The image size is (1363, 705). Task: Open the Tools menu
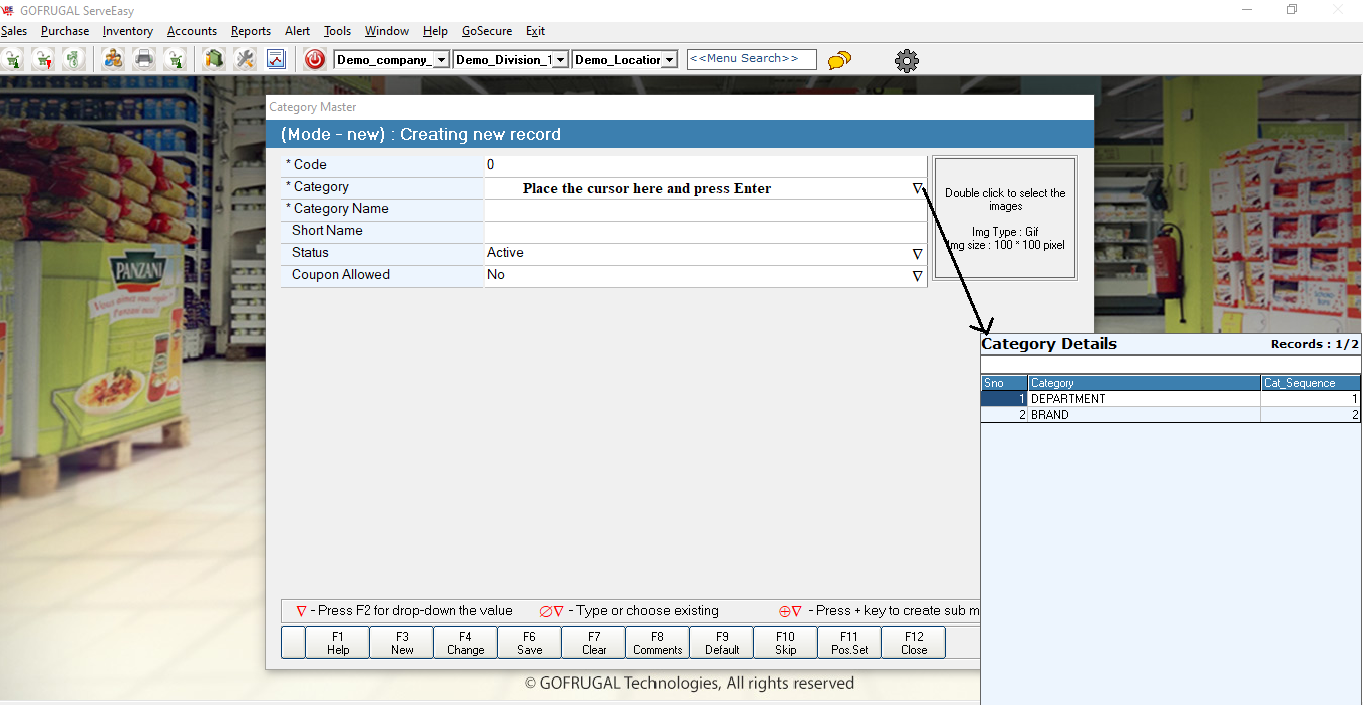click(338, 31)
